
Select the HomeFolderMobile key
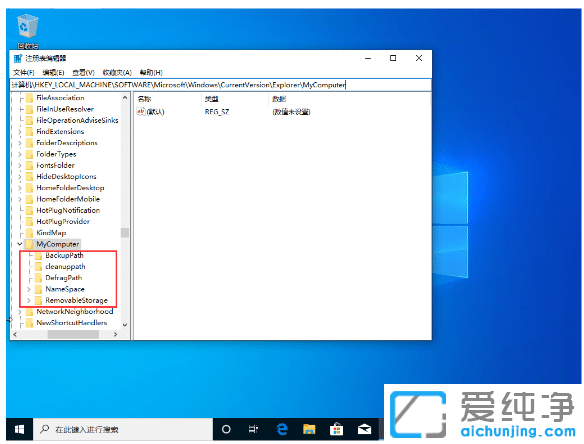point(68,199)
